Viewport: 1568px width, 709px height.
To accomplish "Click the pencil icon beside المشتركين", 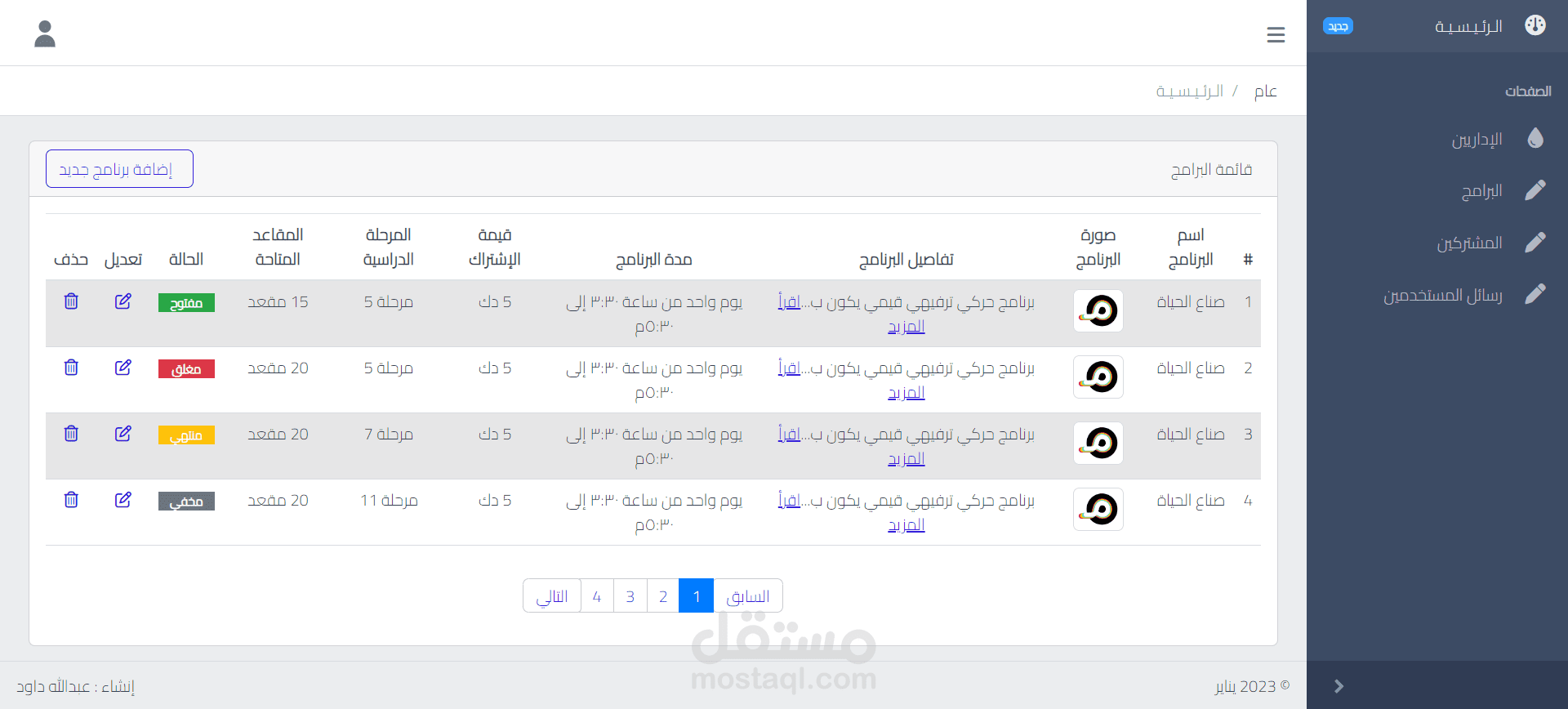I will pyautogui.click(x=1535, y=243).
